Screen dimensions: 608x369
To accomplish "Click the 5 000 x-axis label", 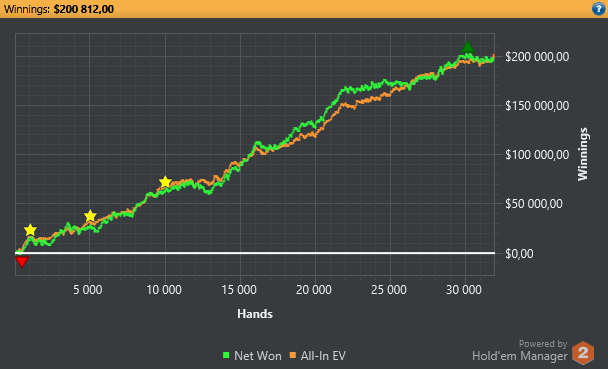I will pyautogui.click(x=88, y=290).
